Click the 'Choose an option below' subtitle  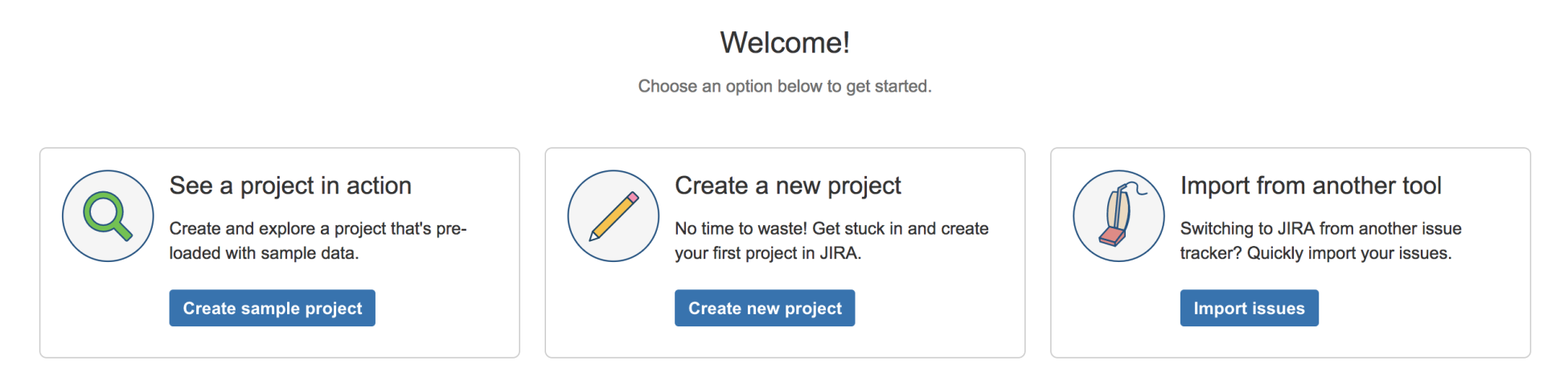coord(785,86)
